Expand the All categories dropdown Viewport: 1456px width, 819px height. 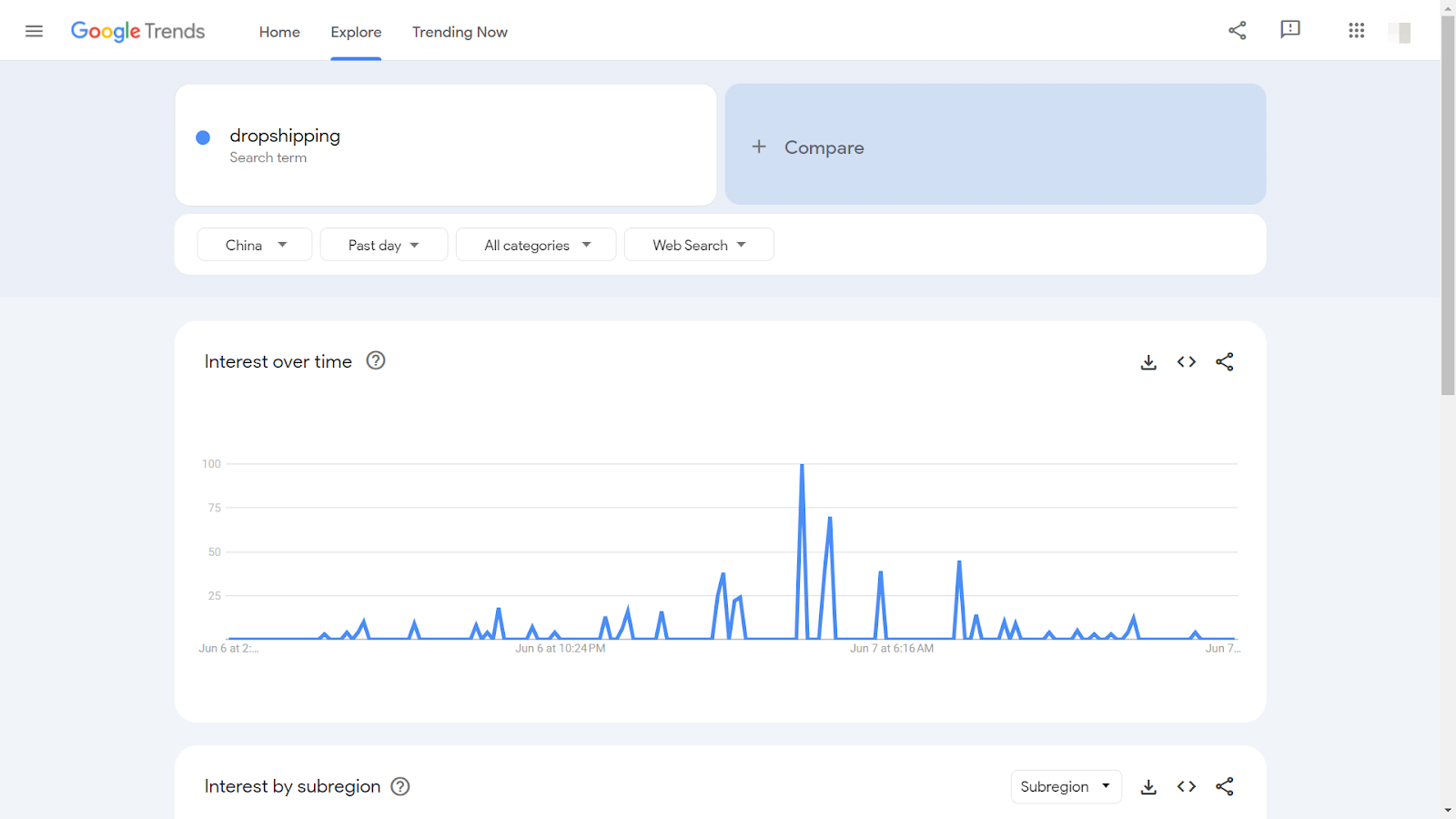[x=536, y=245]
